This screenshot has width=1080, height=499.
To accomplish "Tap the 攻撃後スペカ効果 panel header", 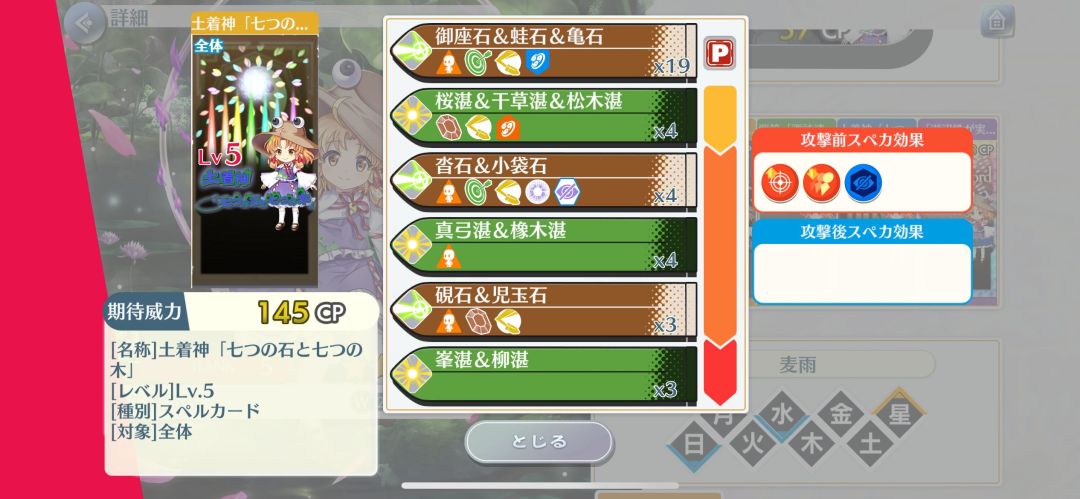I will (862, 232).
